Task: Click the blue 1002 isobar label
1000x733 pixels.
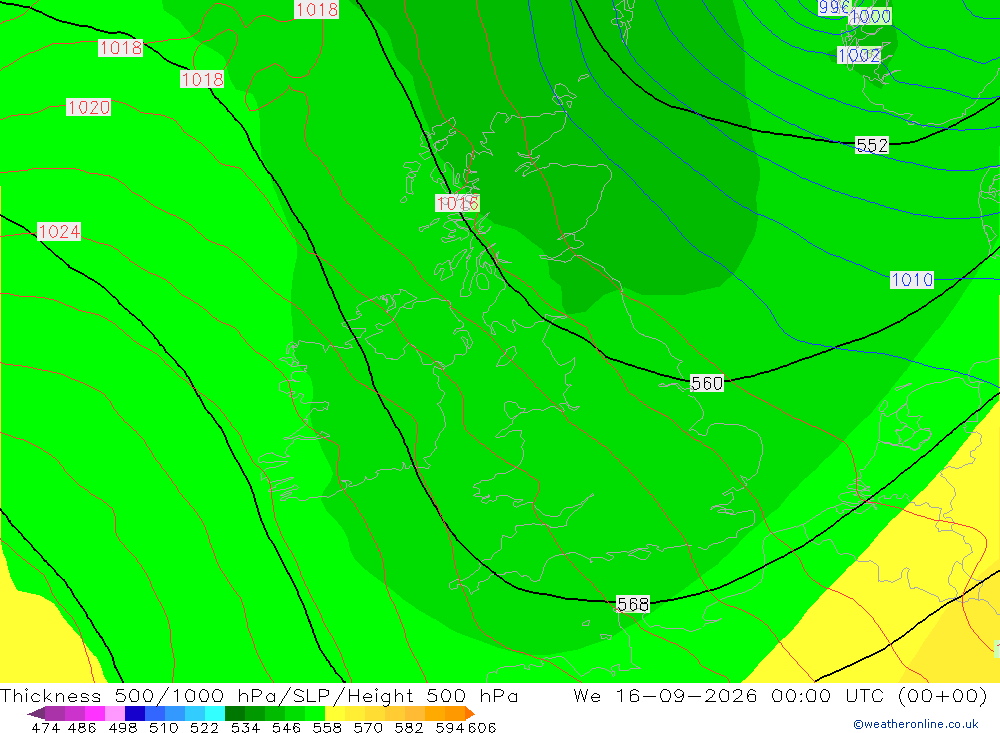Action: 858,56
